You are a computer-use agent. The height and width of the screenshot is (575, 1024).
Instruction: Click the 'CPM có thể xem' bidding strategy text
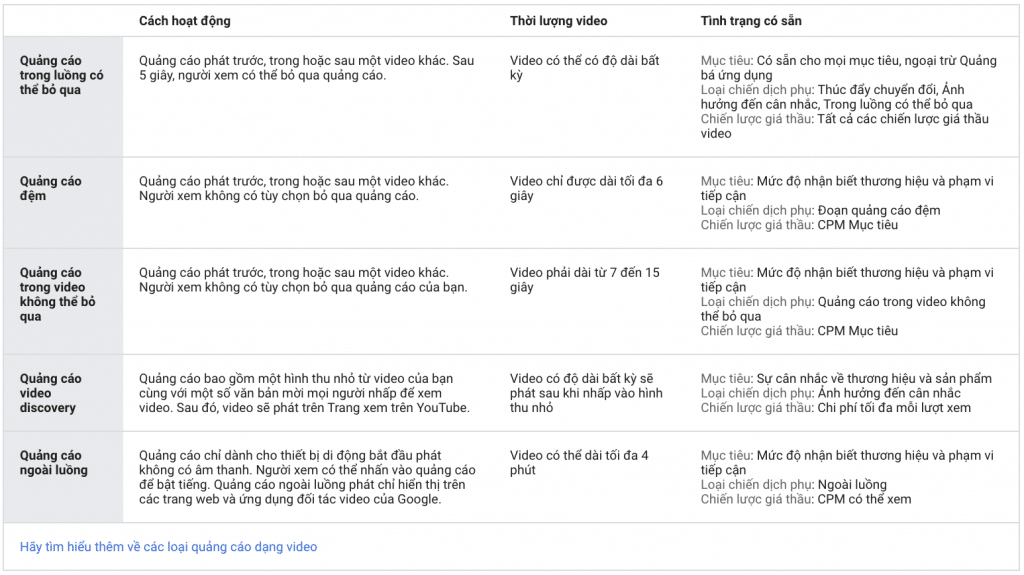click(864, 499)
